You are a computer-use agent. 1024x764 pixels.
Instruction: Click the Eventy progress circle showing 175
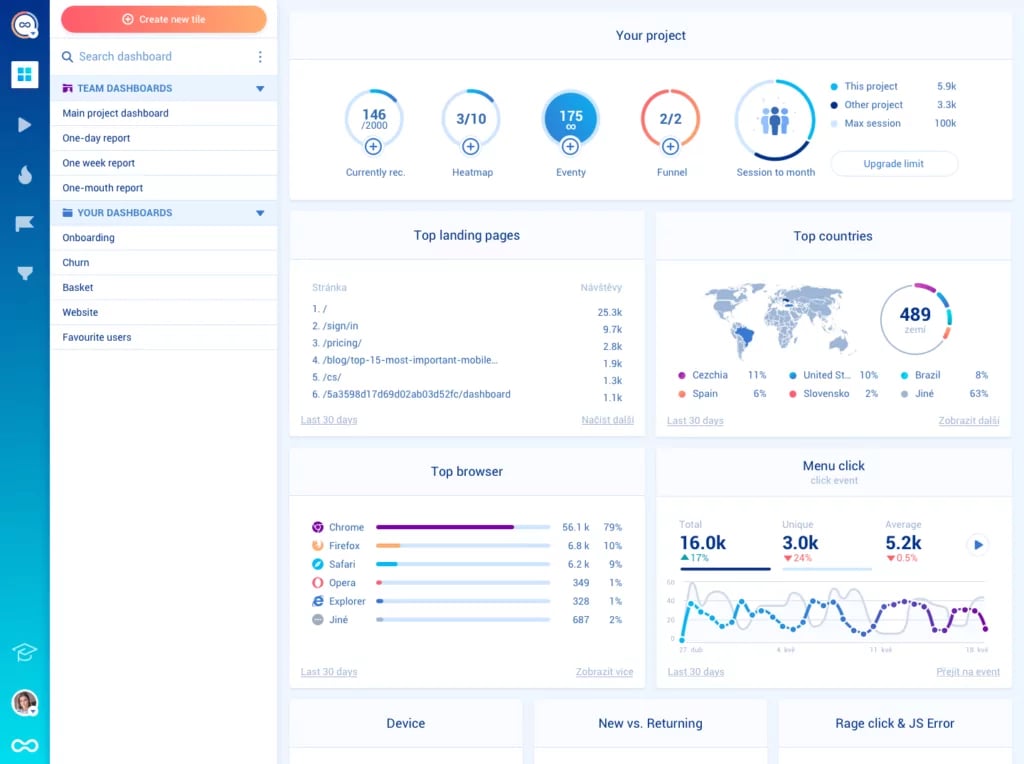point(570,117)
